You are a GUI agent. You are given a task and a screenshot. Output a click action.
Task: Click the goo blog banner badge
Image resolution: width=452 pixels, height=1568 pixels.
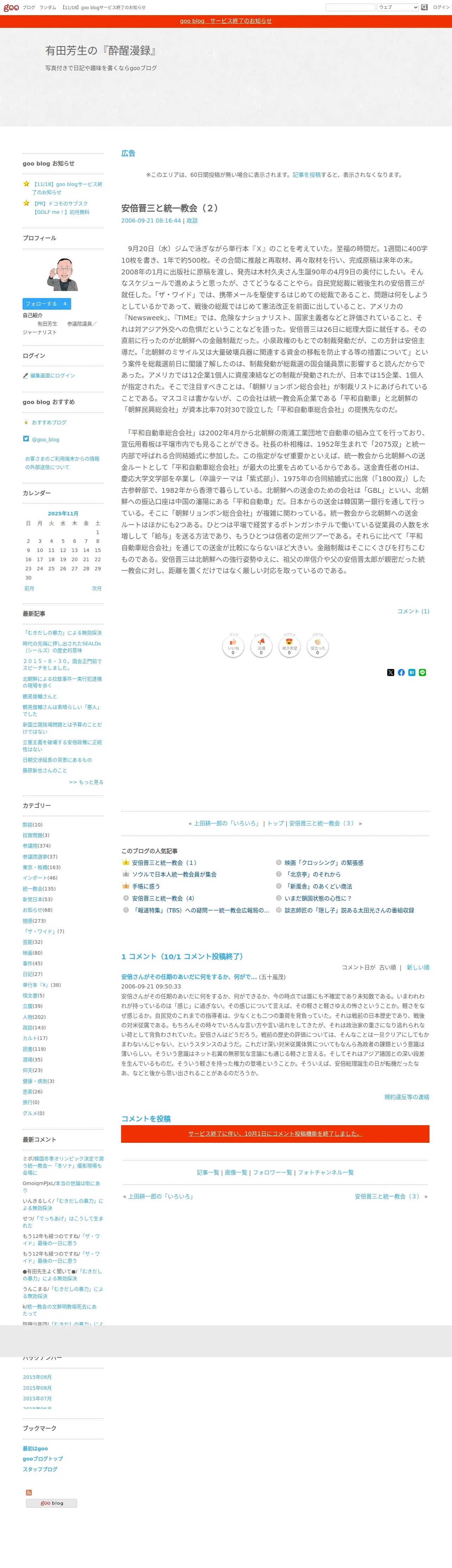52,1503
